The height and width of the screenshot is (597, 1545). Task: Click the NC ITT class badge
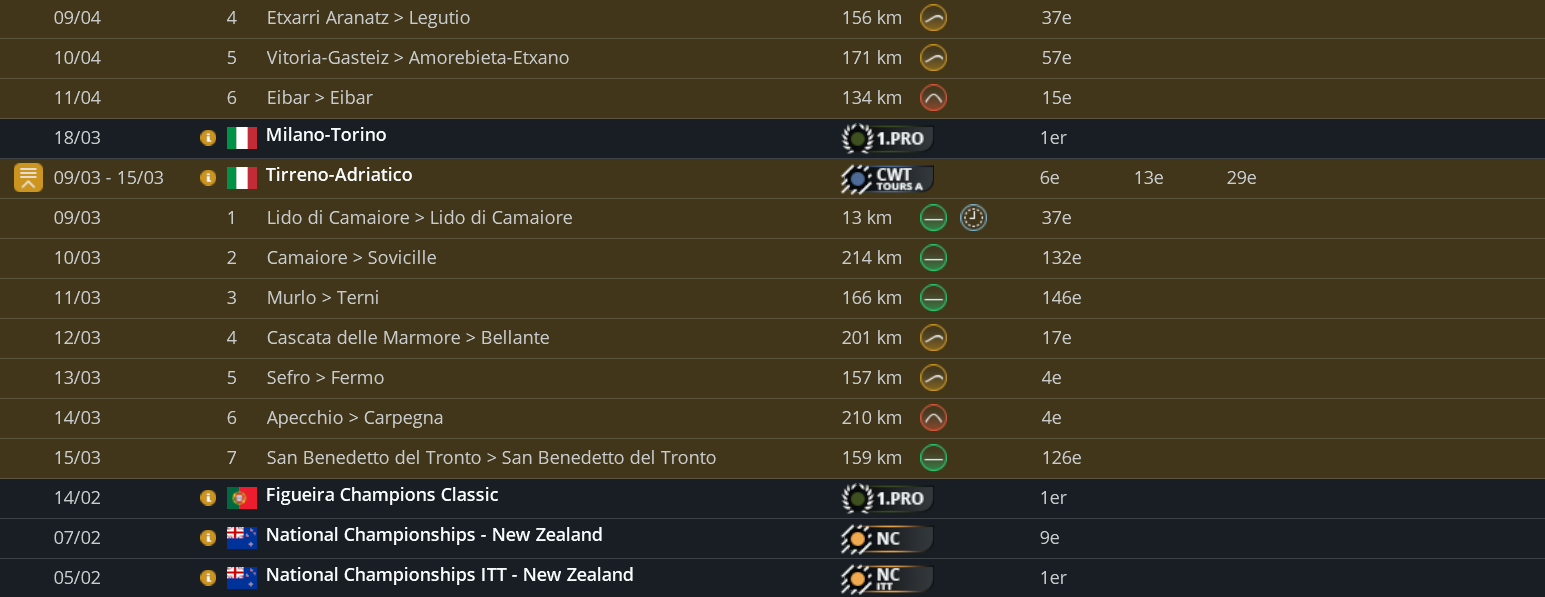click(887, 578)
